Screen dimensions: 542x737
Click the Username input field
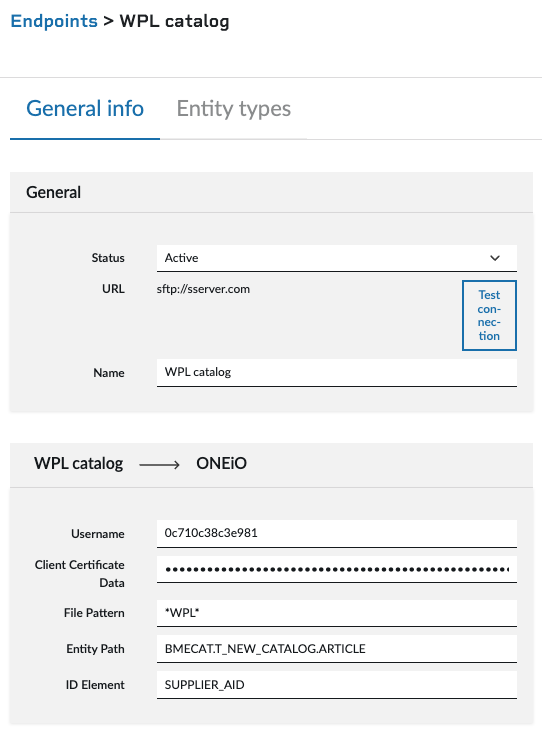coord(337,533)
